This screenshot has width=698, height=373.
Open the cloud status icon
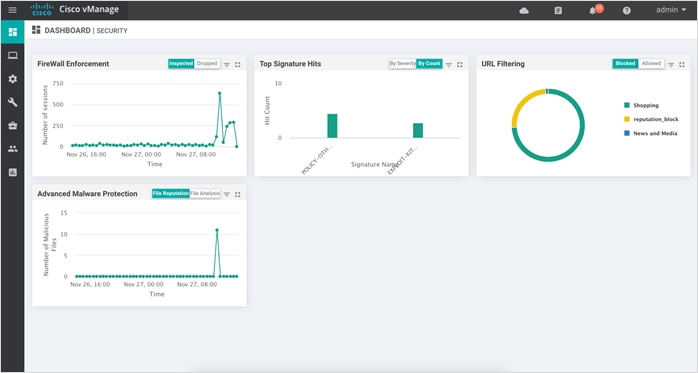(x=524, y=10)
